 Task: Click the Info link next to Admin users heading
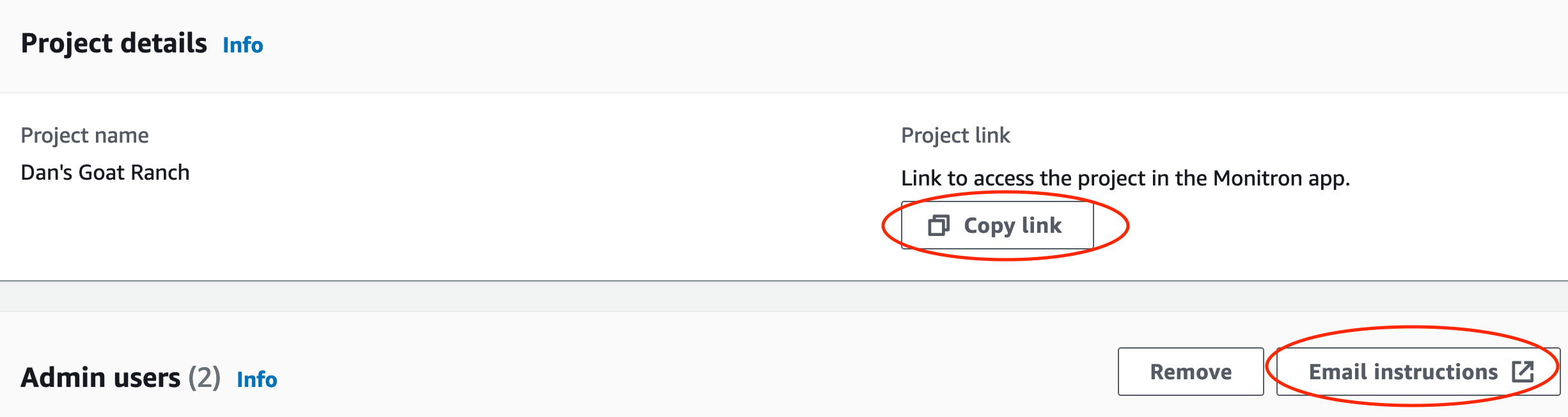[258, 379]
